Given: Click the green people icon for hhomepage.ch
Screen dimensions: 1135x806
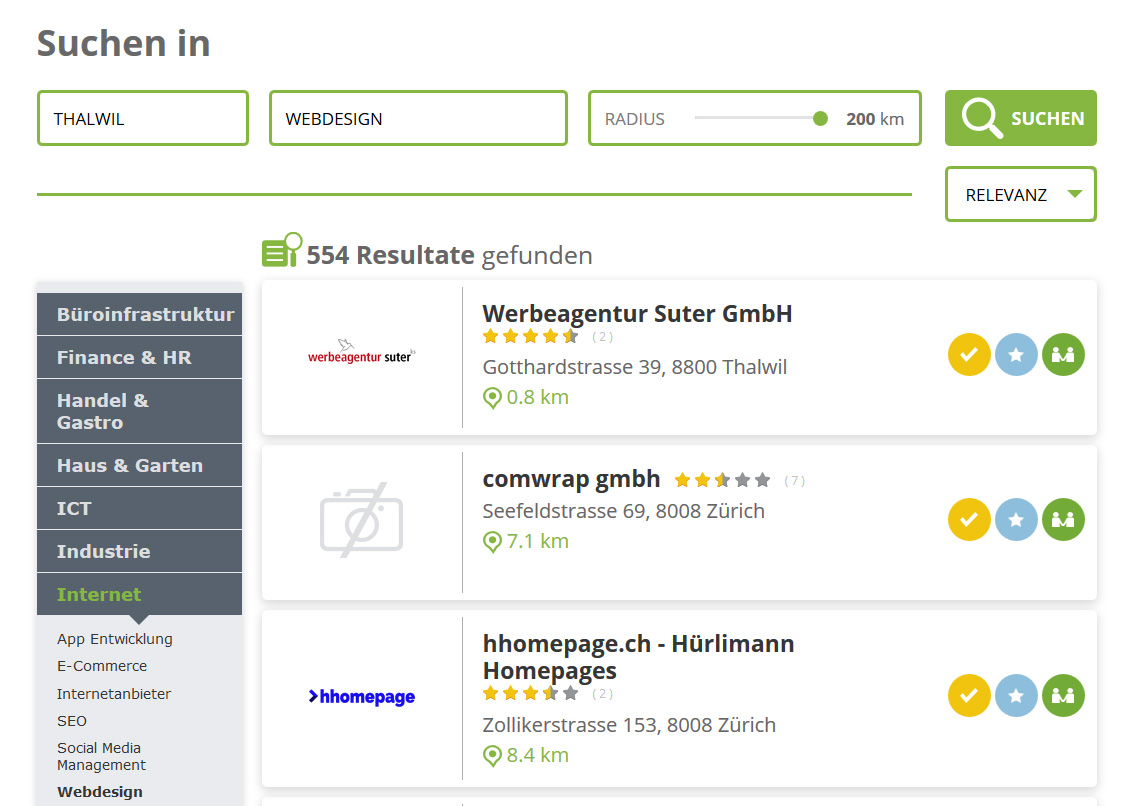Looking at the screenshot, I should [1063, 696].
